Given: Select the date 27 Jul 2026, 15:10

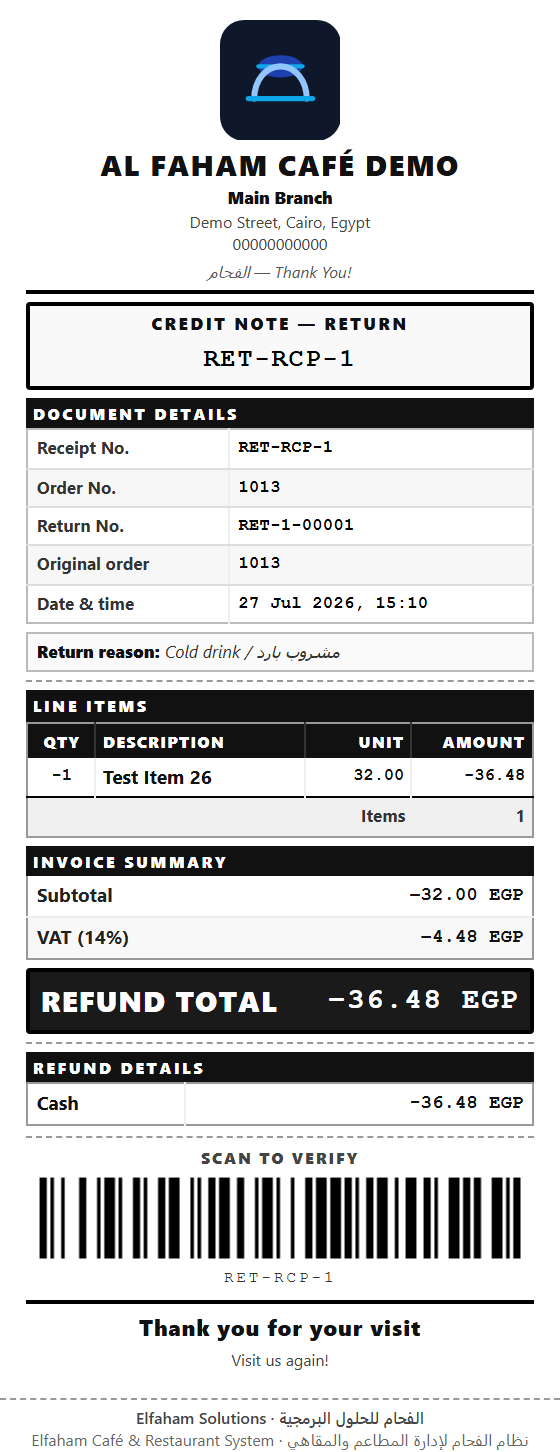Looking at the screenshot, I should [x=333, y=603].
